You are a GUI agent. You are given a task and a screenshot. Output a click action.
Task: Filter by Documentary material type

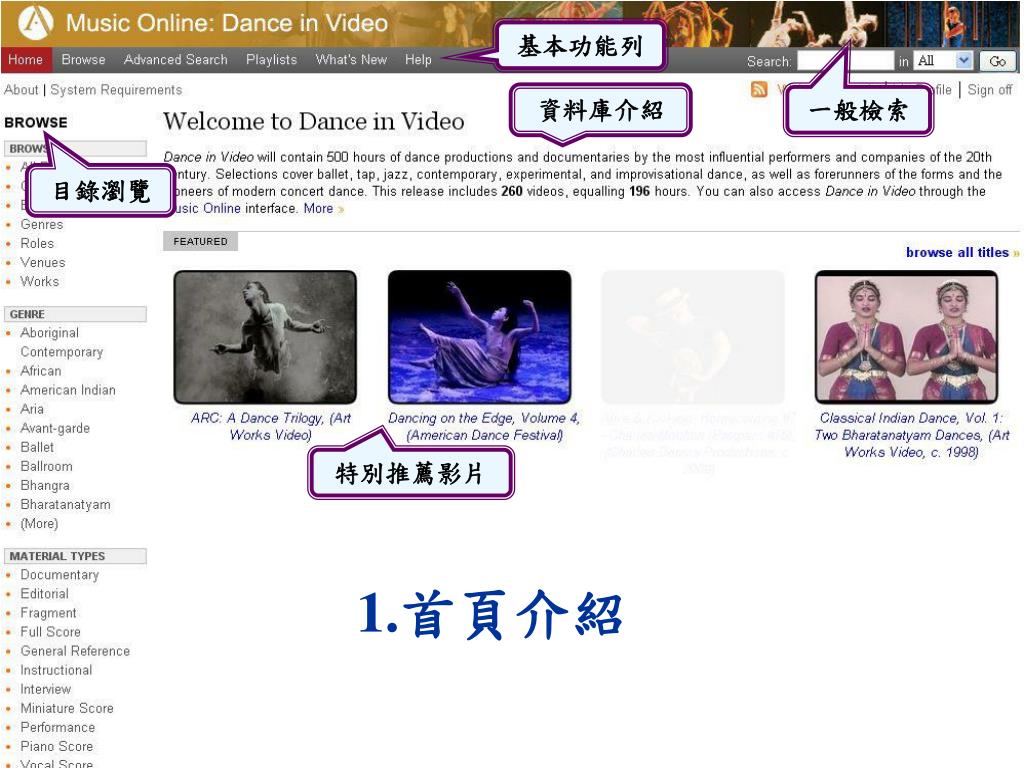[x=59, y=575]
